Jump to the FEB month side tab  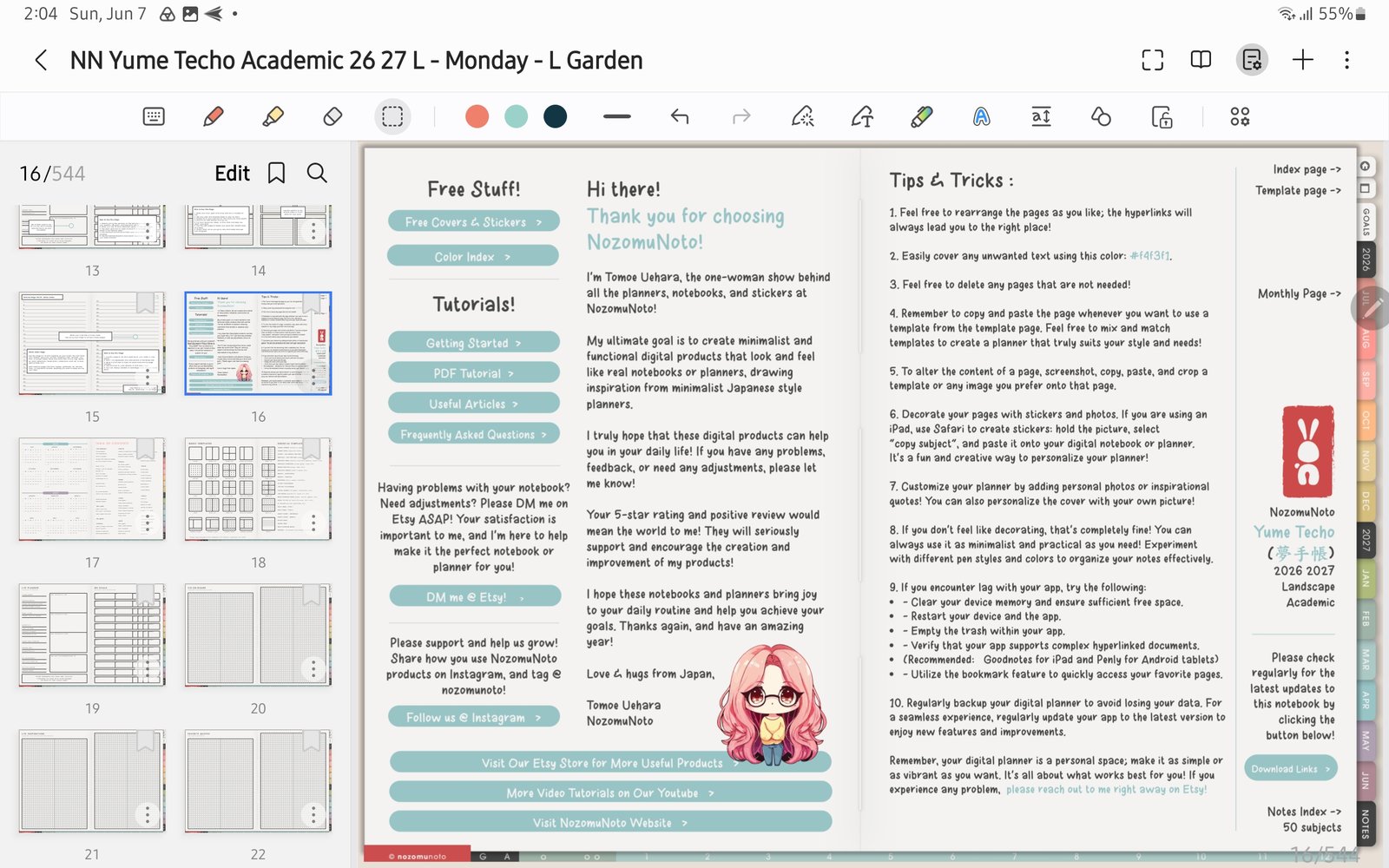tap(1366, 619)
